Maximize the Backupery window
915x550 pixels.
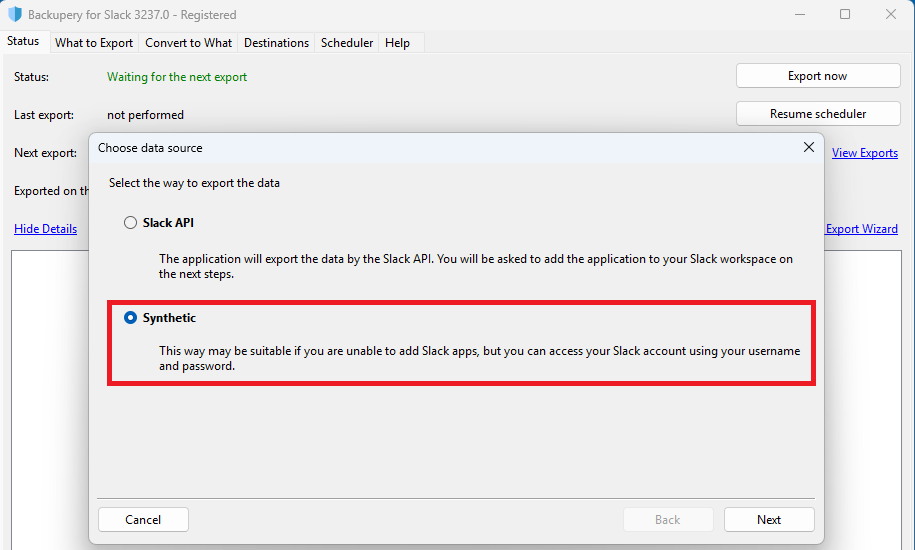point(844,15)
